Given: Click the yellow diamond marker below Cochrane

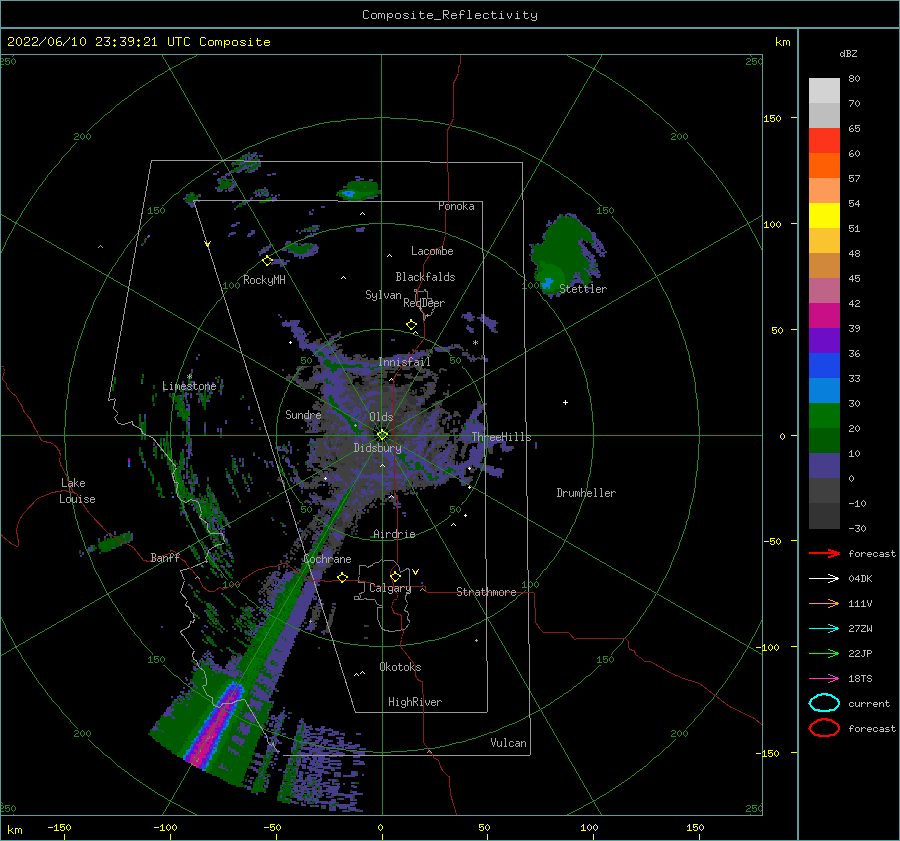Looking at the screenshot, I should coord(343,577).
